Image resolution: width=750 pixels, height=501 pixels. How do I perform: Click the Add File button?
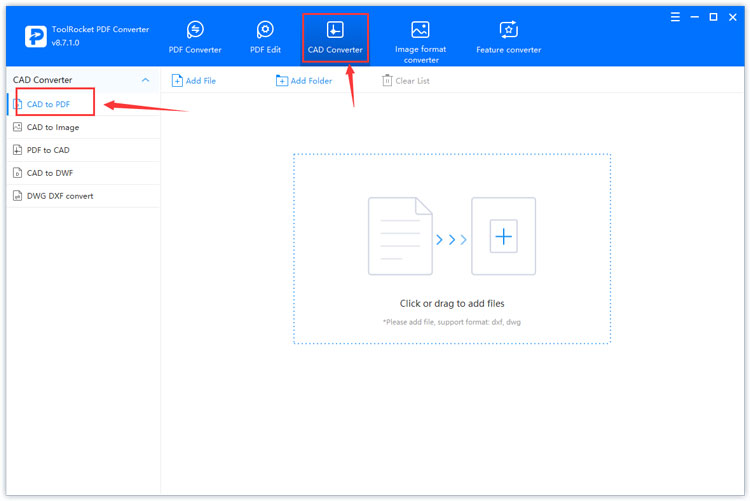pos(194,80)
